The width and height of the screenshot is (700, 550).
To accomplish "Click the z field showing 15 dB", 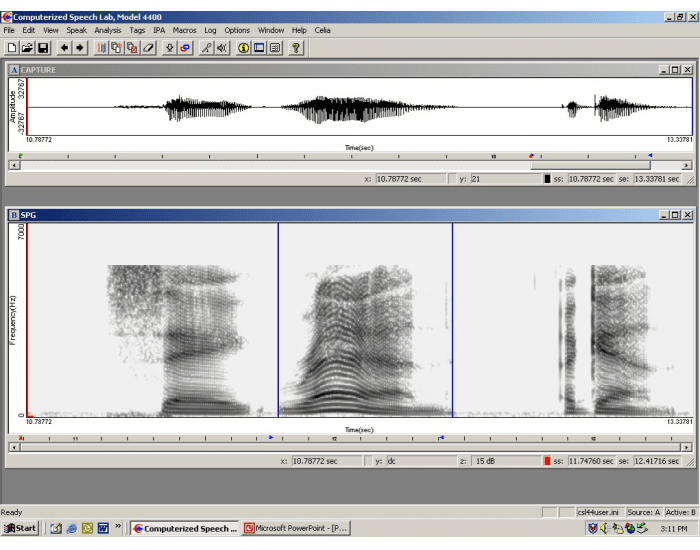I will click(506, 461).
